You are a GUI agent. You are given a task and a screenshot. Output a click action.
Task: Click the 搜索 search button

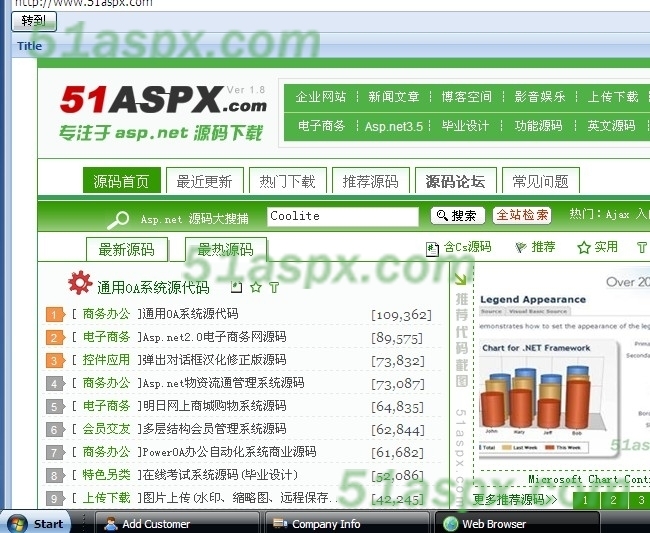tap(458, 216)
